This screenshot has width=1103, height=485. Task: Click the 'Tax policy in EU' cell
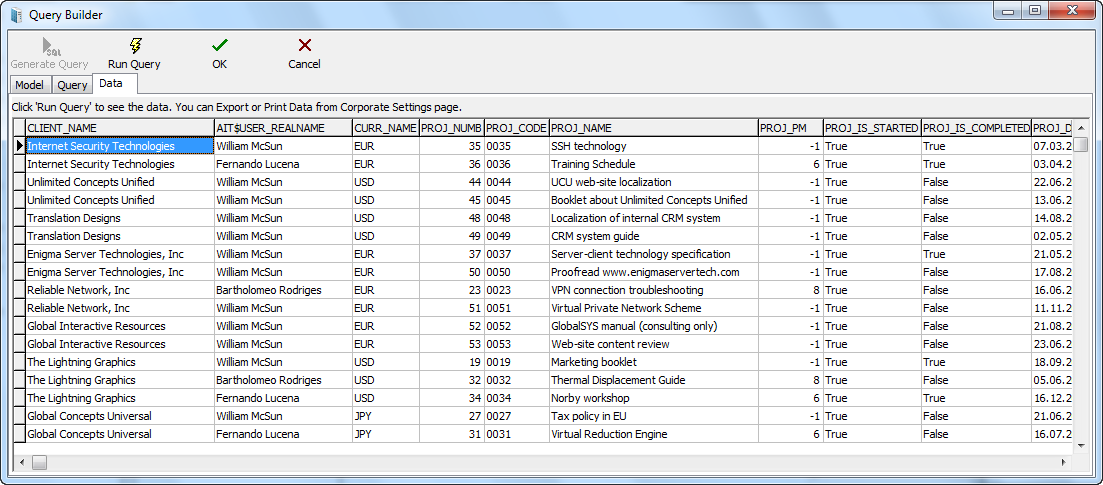pos(653,416)
